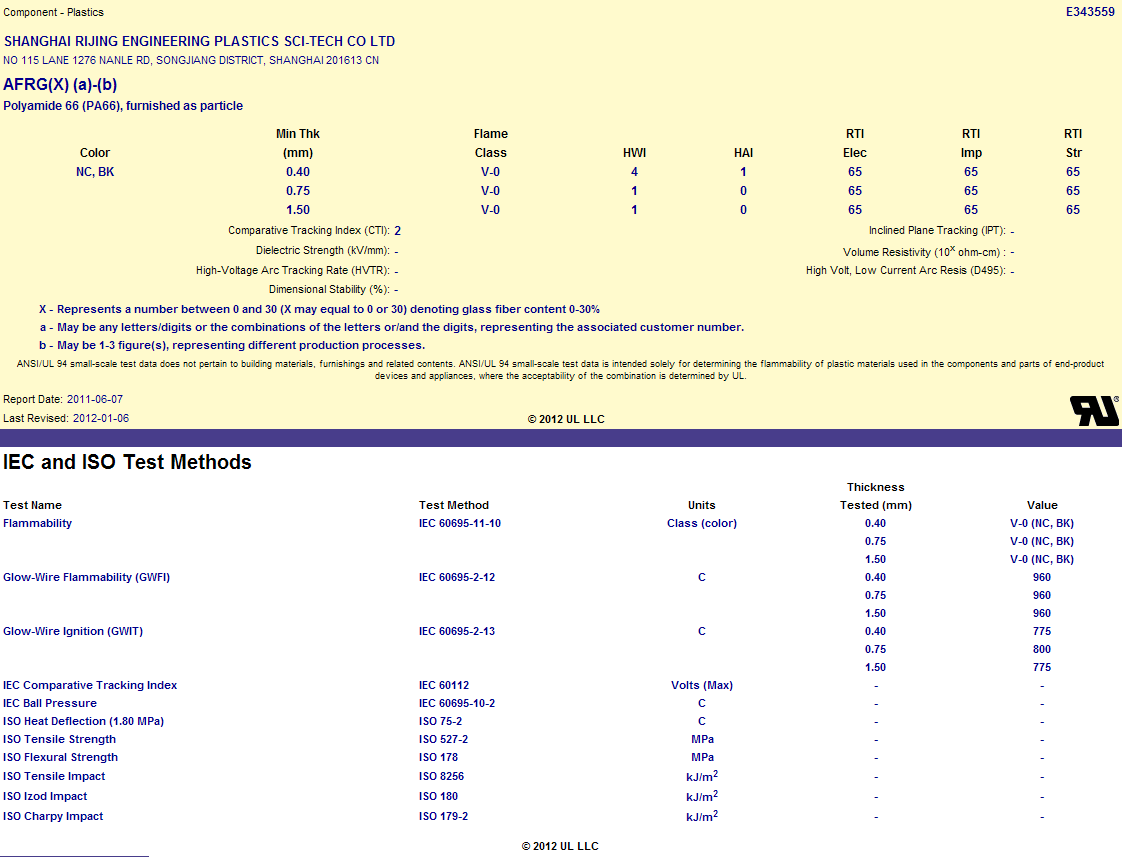Open the ISO Charpy Impact link
The height and width of the screenshot is (857, 1122).
click(53, 816)
